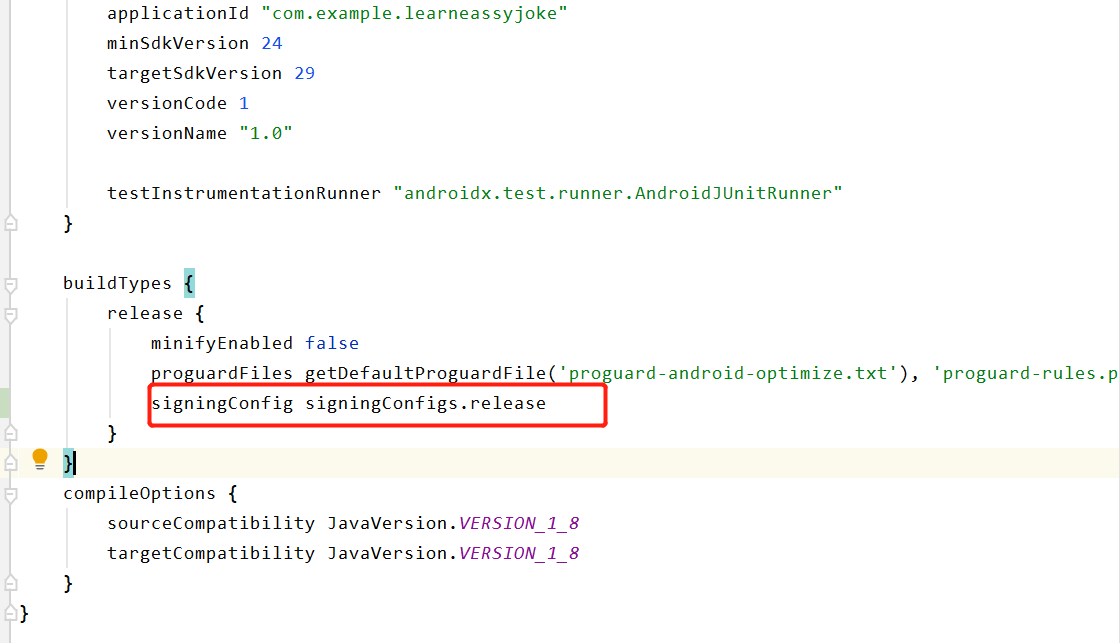Image resolution: width=1120 pixels, height=643 pixels.
Task: Collapse the compileOptions block via gutter arrow
Action: pos(11,493)
